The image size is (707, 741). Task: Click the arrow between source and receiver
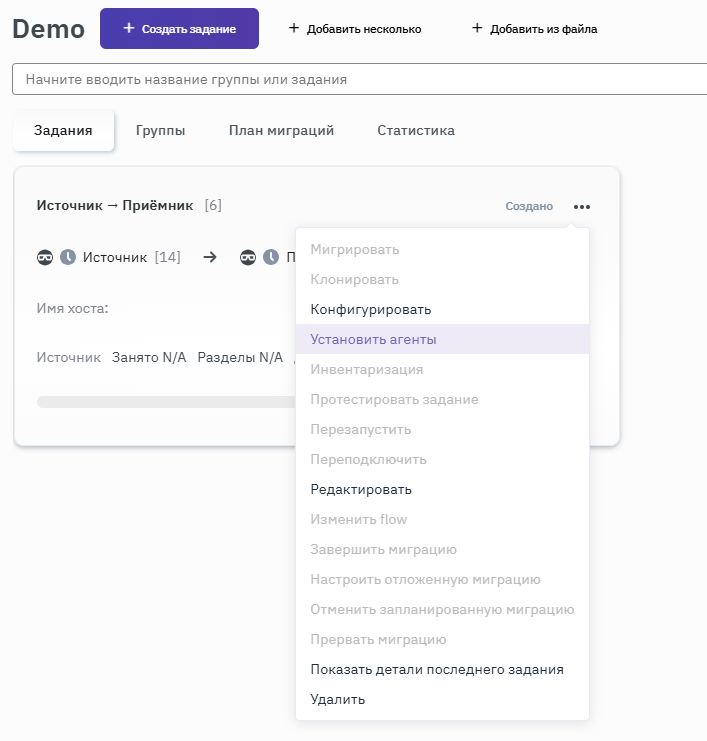(210, 257)
